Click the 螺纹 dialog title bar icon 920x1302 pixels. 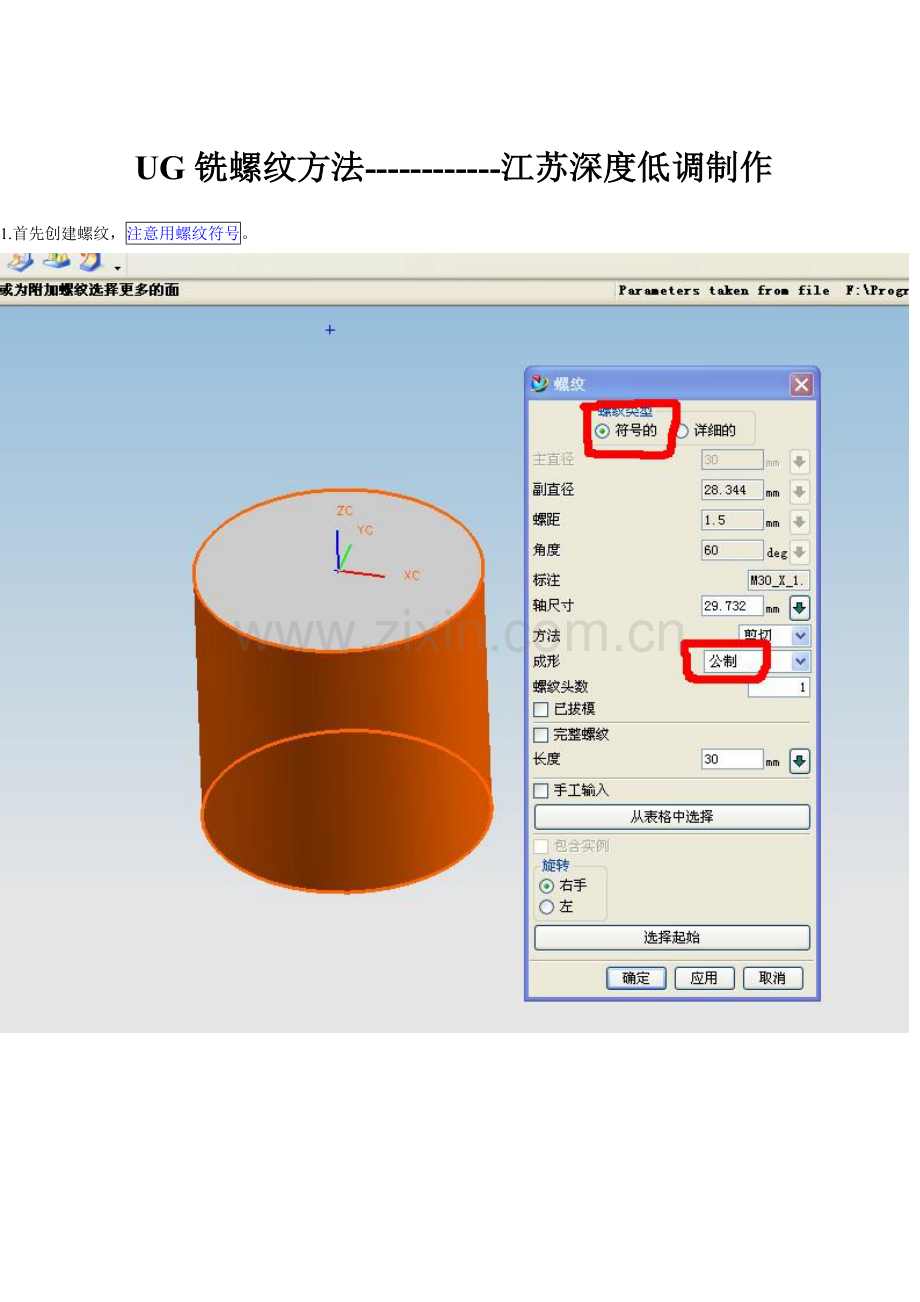pos(538,384)
